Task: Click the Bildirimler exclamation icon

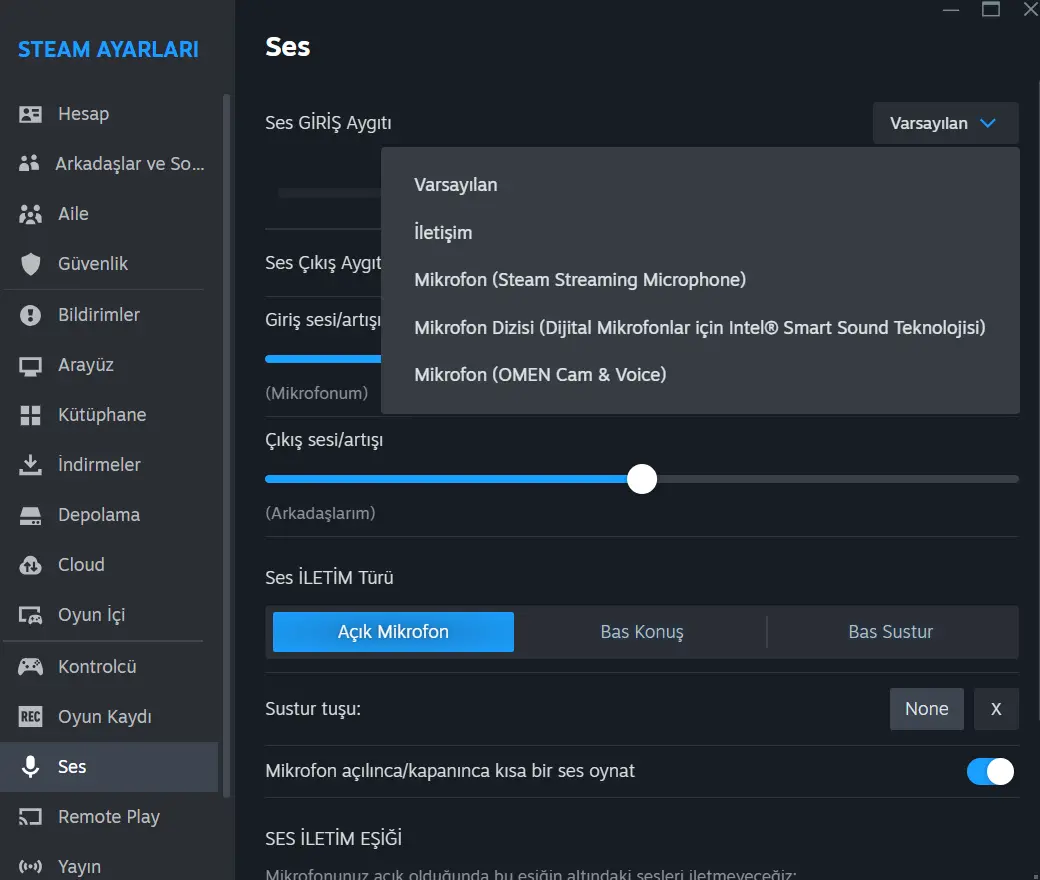Action: click(30, 315)
